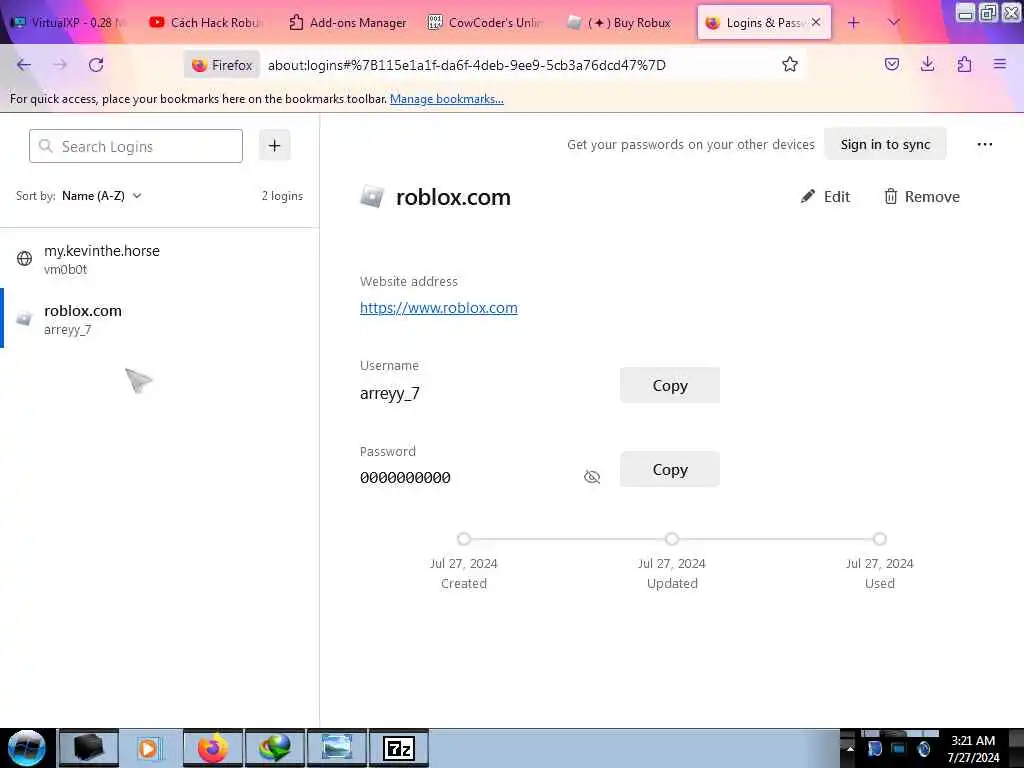Copy the username arreyy_7
This screenshot has height=768, width=1024.
(x=669, y=385)
